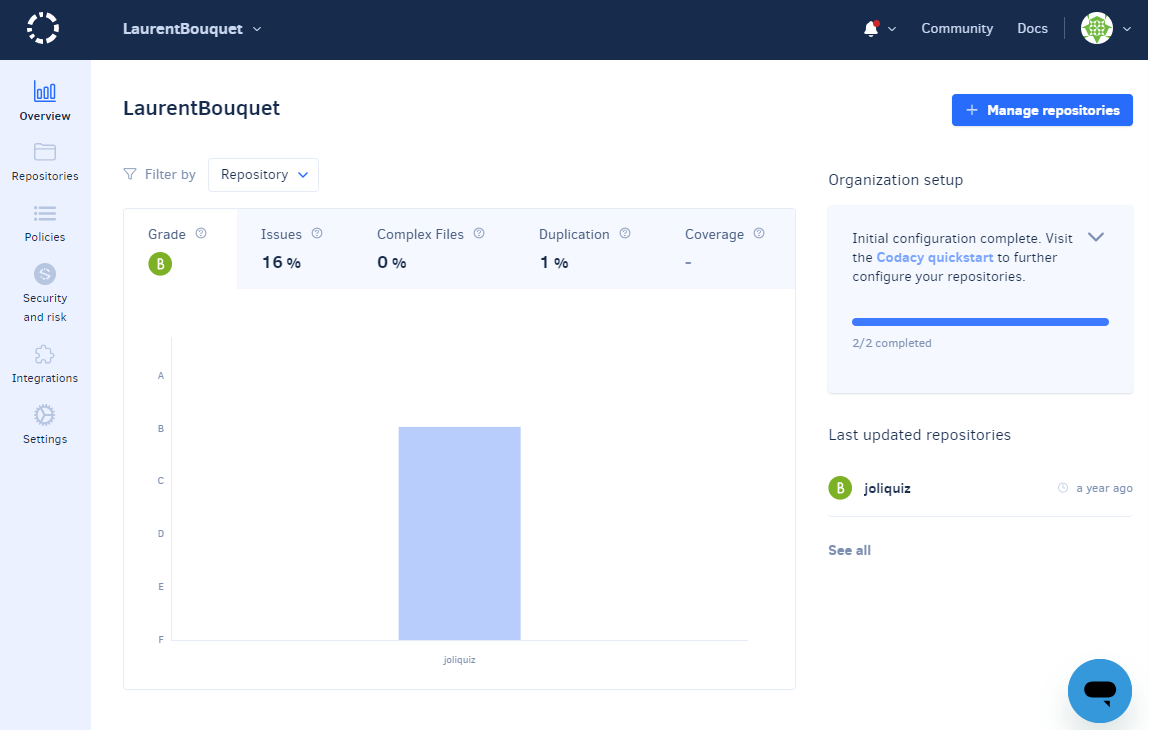Follow the Codacy quickstart link
This screenshot has width=1149, height=730.
point(934,257)
